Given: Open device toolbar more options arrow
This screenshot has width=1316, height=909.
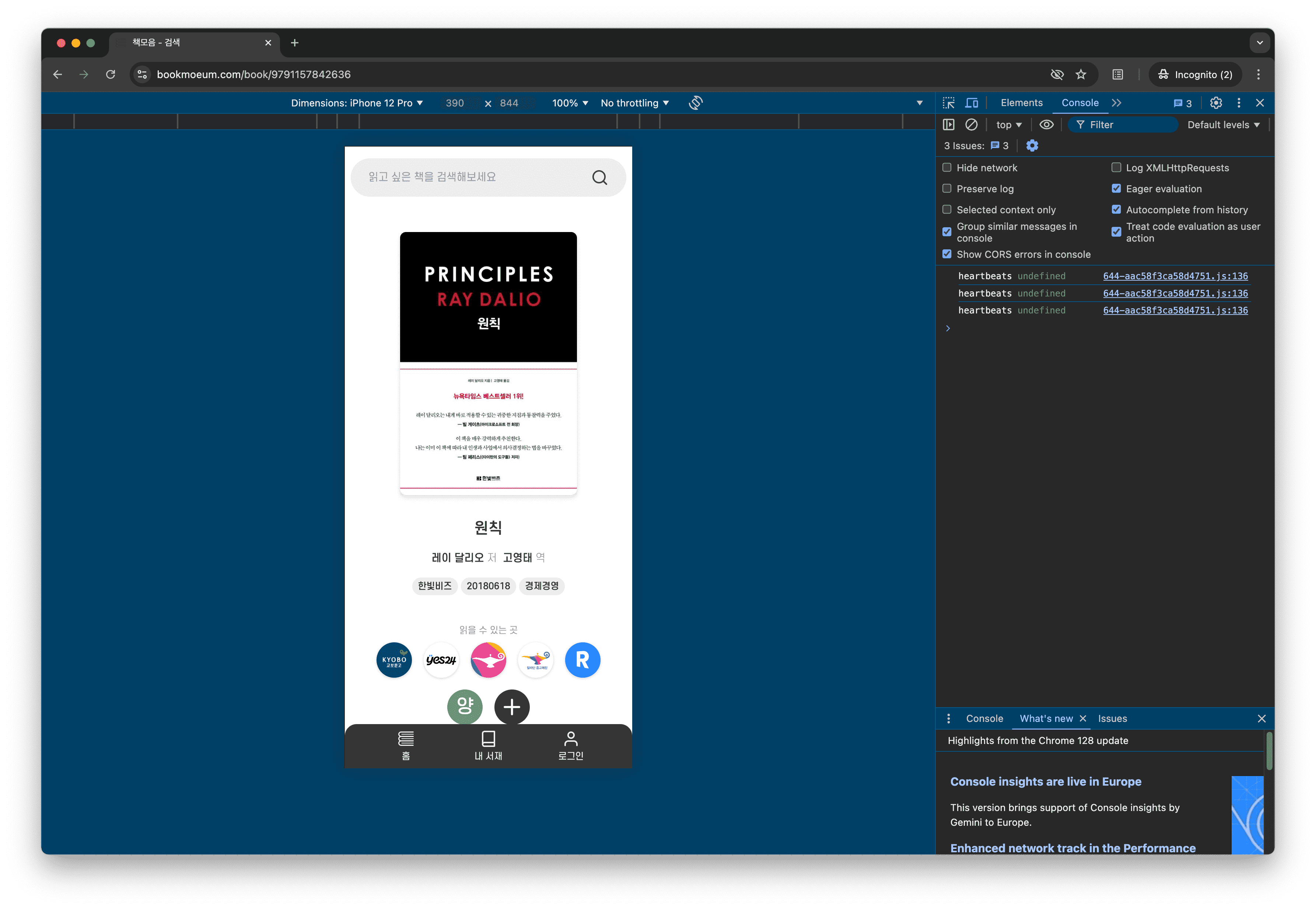Looking at the screenshot, I should pyautogui.click(x=920, y=103).
